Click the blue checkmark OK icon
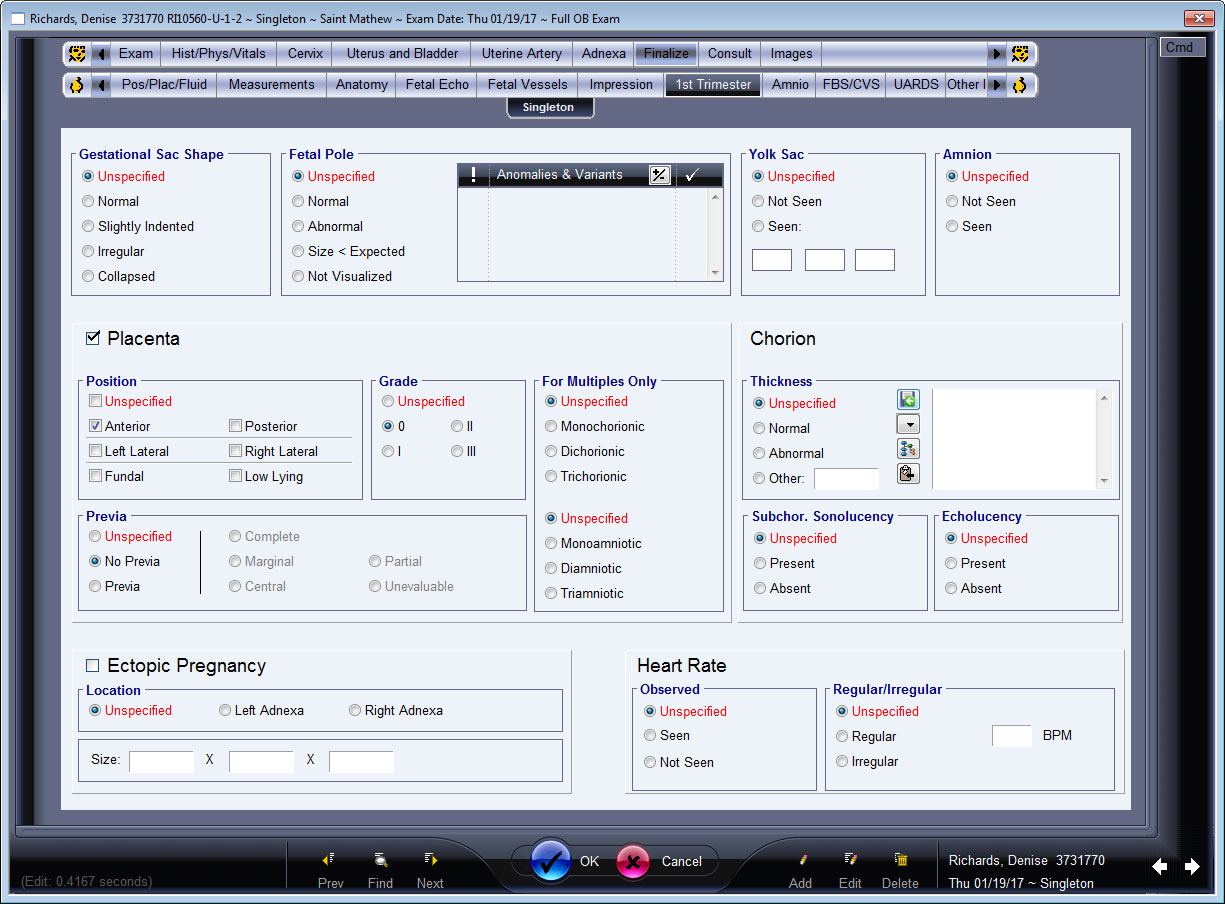This screenshot has height=904, width=1225. (x=551, y=861)
